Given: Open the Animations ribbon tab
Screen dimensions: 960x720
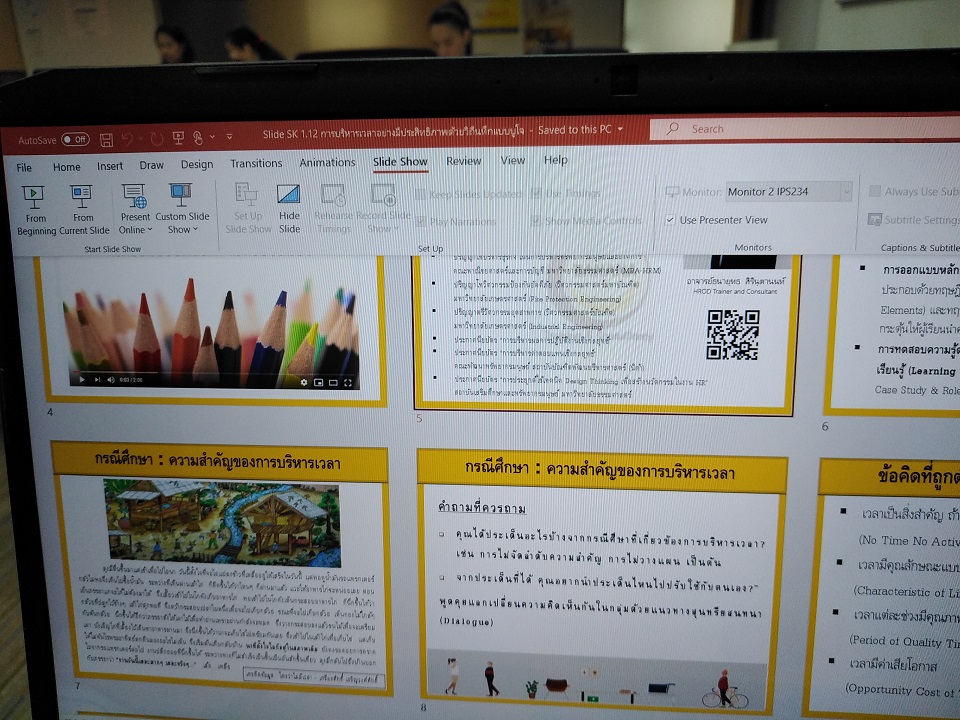Looking at the screenshot, I should tap(327, 162).
